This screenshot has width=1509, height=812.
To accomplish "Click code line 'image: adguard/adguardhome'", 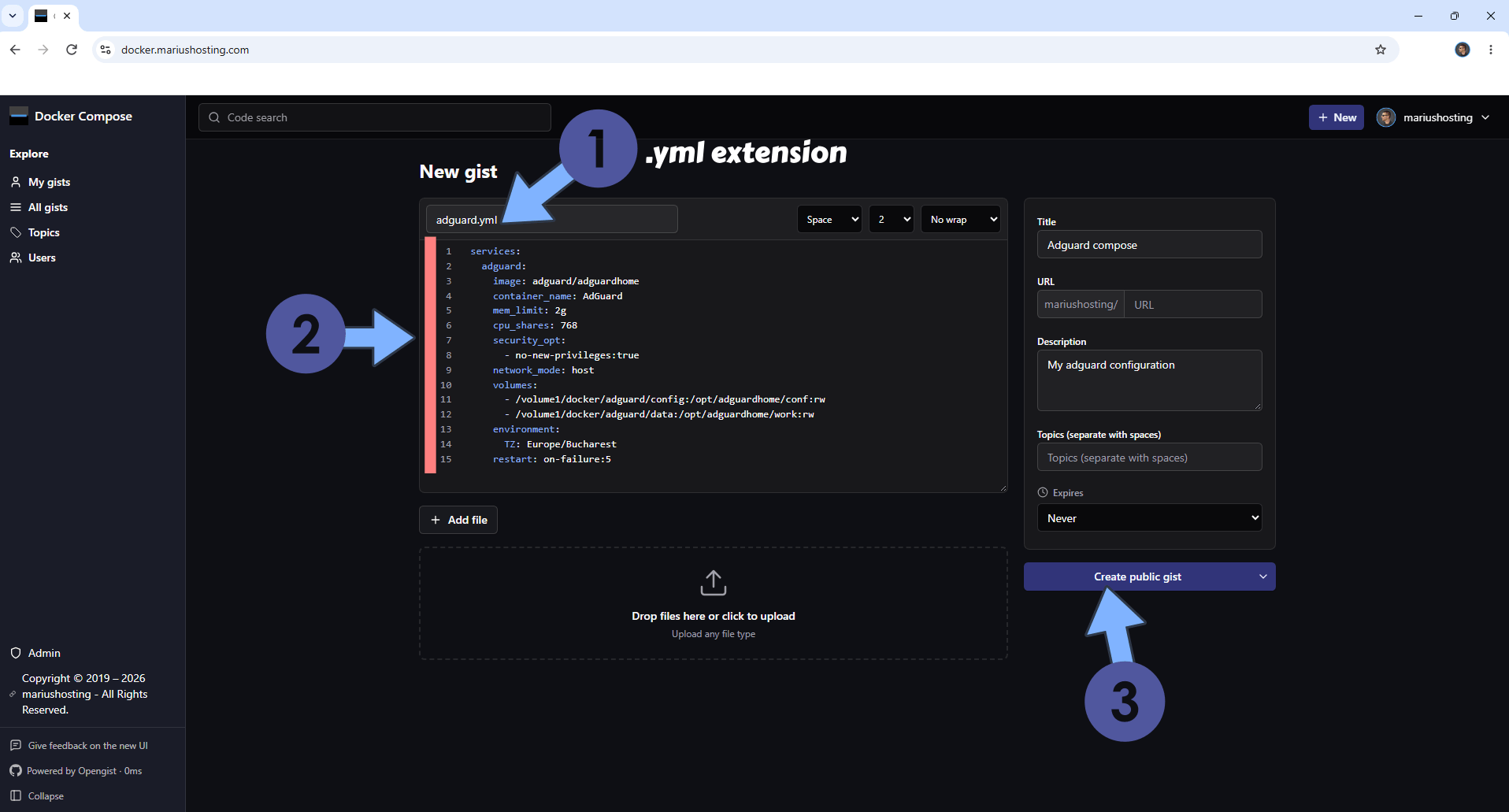I will coord(565,281).
